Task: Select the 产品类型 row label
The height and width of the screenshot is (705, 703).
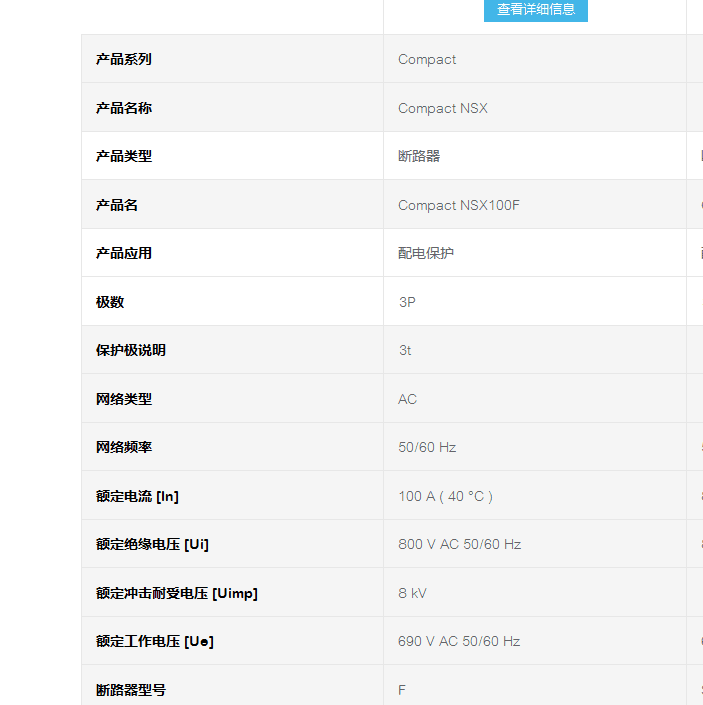Action: [124, 156]
